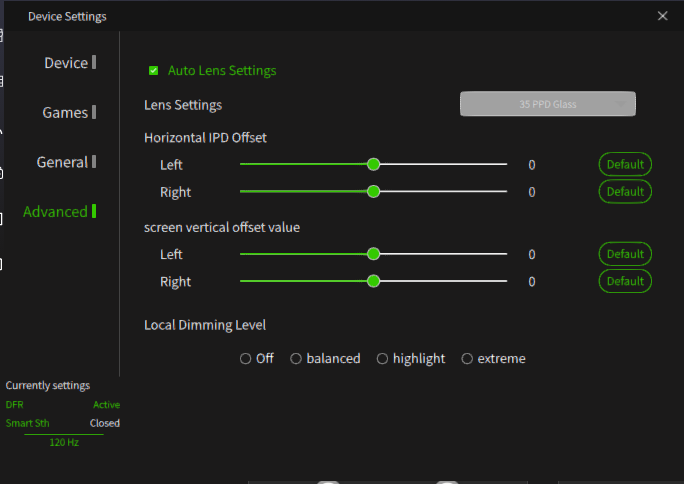Click the vertical offset Right slider handle
684x484 pixels.
(x=373, y=281)
